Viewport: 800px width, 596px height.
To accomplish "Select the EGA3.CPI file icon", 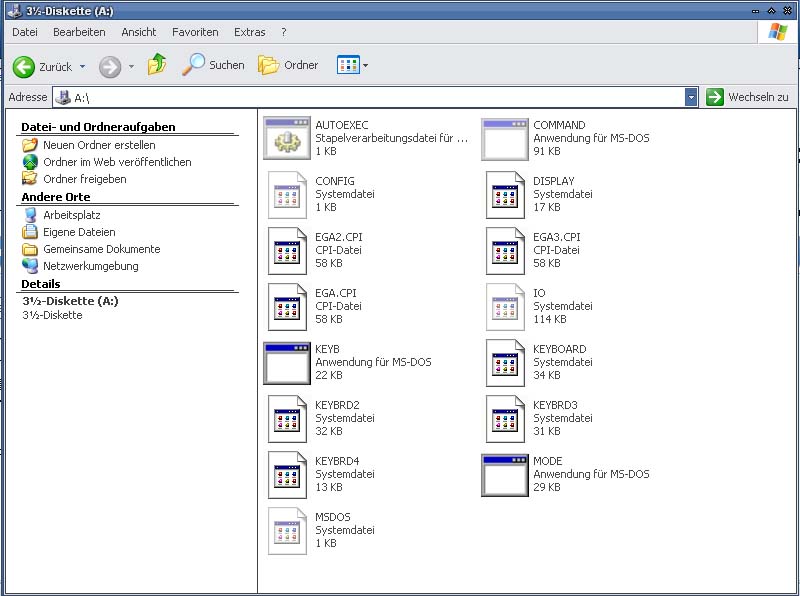I will [x=505, y=251].
